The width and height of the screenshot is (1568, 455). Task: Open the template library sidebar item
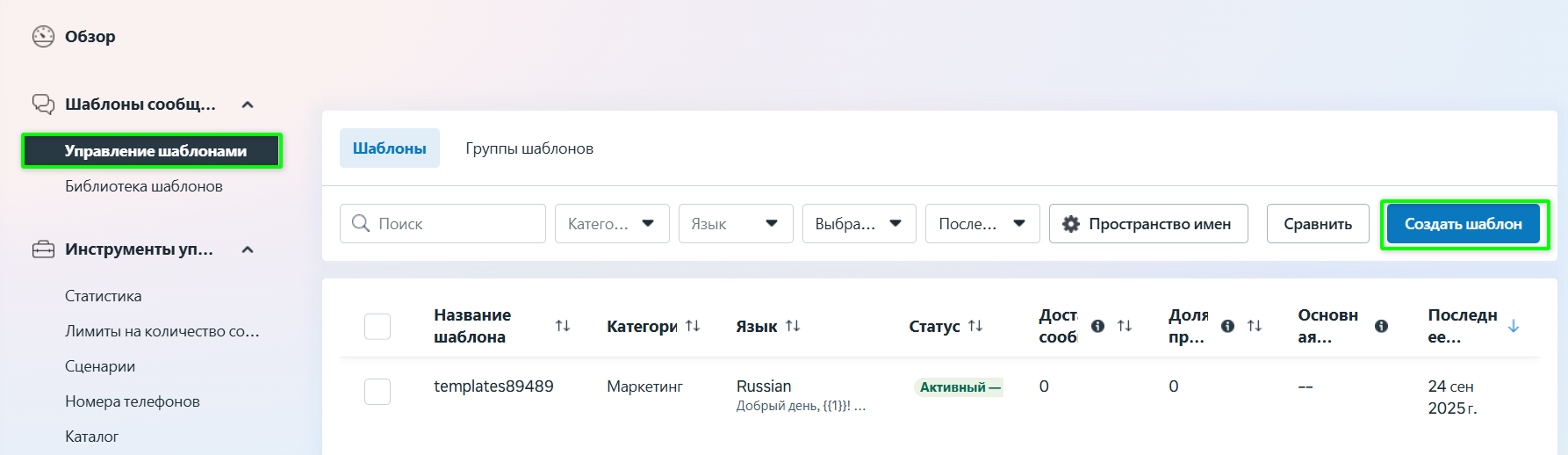tap(144, 186)
